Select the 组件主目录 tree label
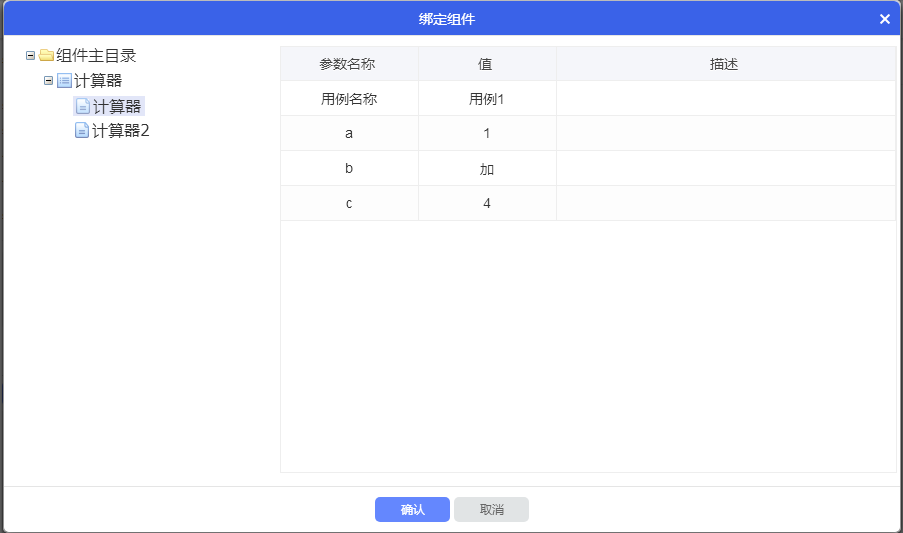903x533 pixels. tap(96, 56)
